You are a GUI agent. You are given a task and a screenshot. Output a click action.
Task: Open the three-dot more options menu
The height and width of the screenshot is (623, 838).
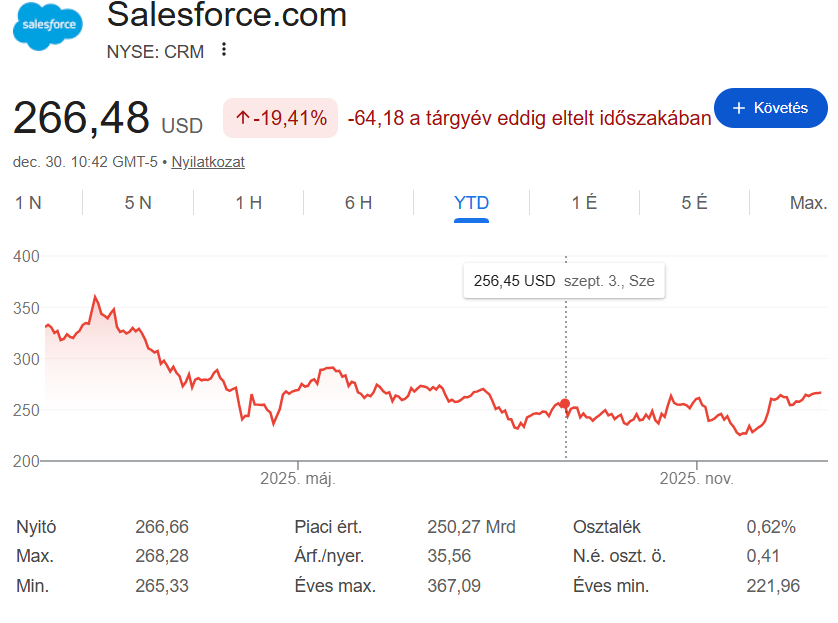point(224,50)
